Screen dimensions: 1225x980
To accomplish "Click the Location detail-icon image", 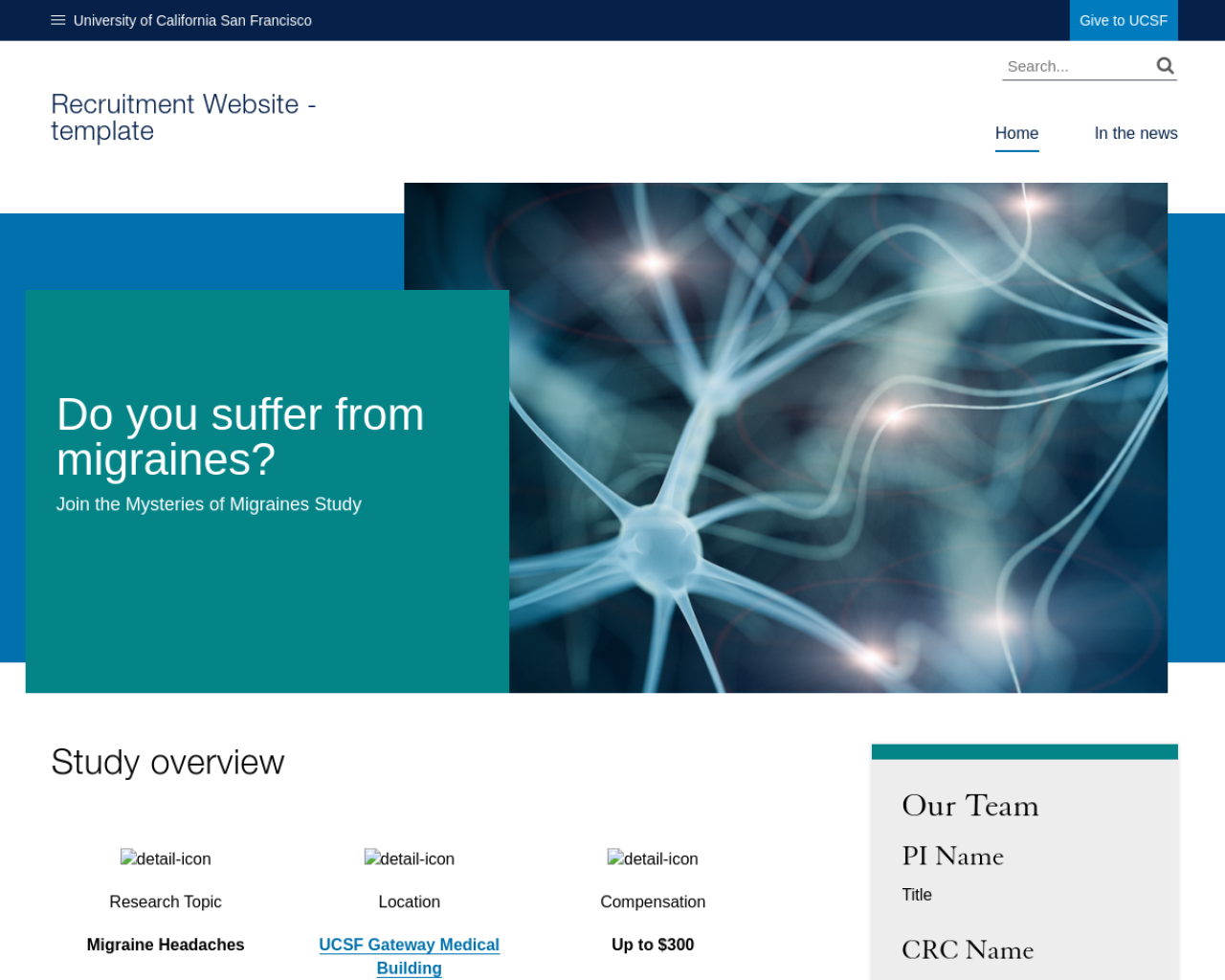I will [x=410, y=858].
